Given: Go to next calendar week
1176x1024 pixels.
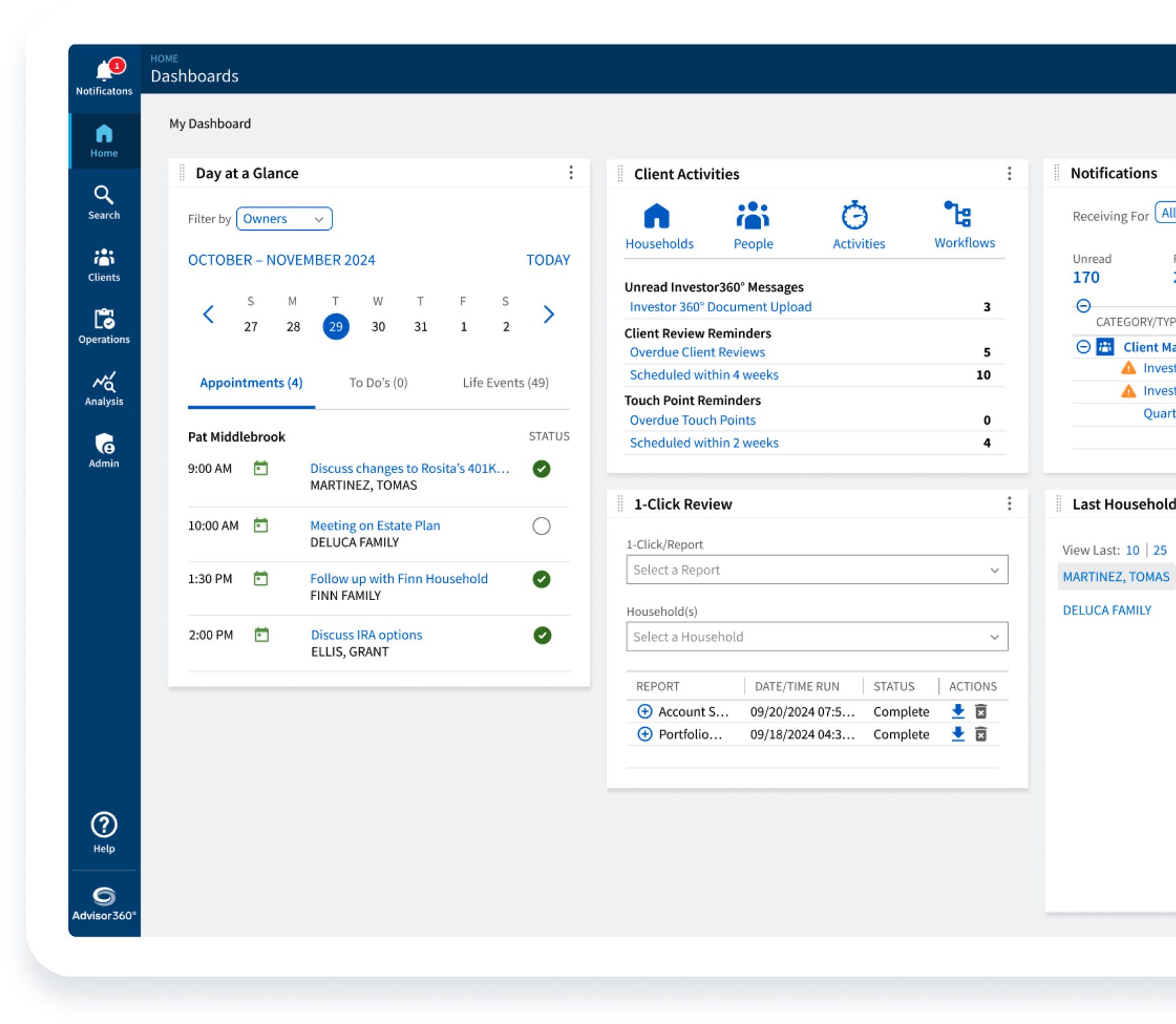Looking at the screenshot, I should (x=548, y=314).
